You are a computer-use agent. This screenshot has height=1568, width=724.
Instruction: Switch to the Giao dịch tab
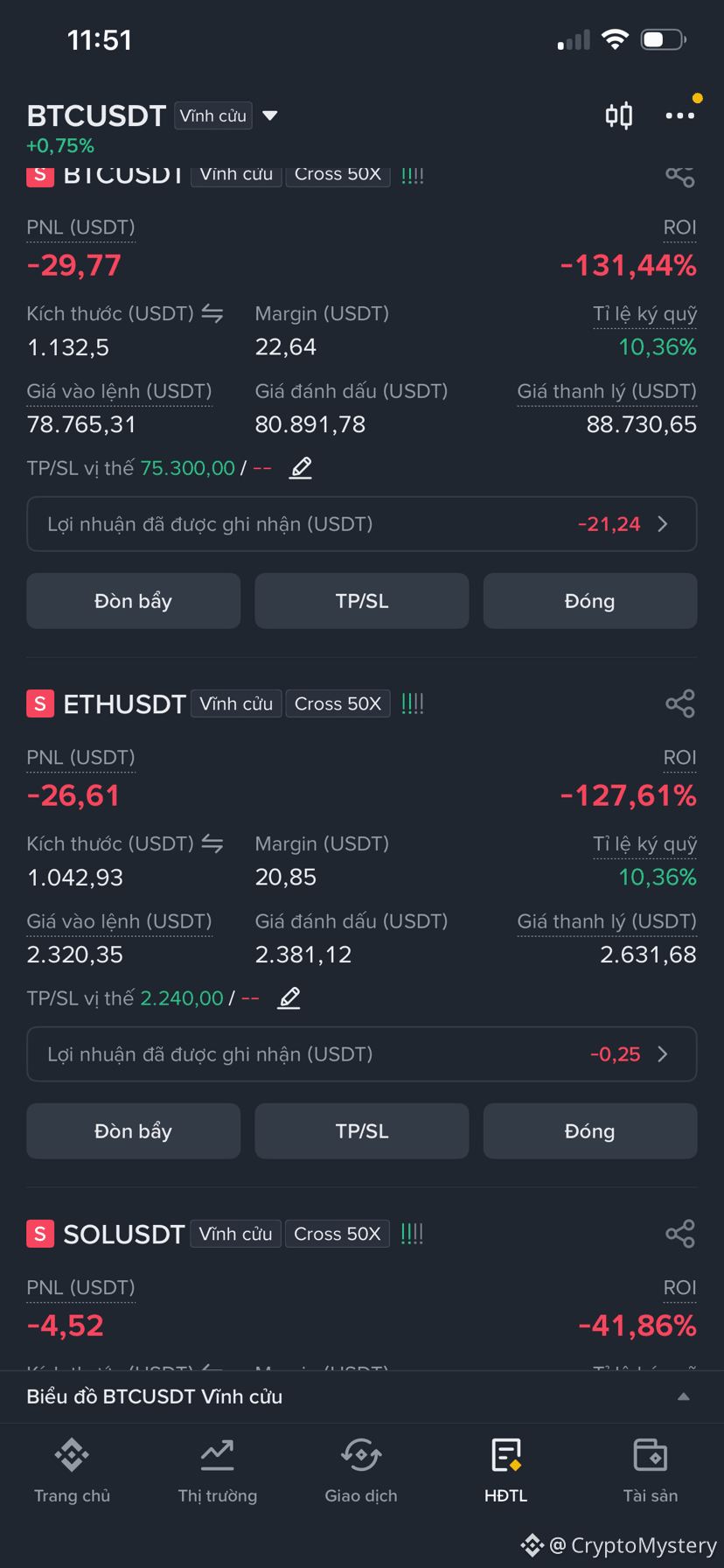[361, 1470]
